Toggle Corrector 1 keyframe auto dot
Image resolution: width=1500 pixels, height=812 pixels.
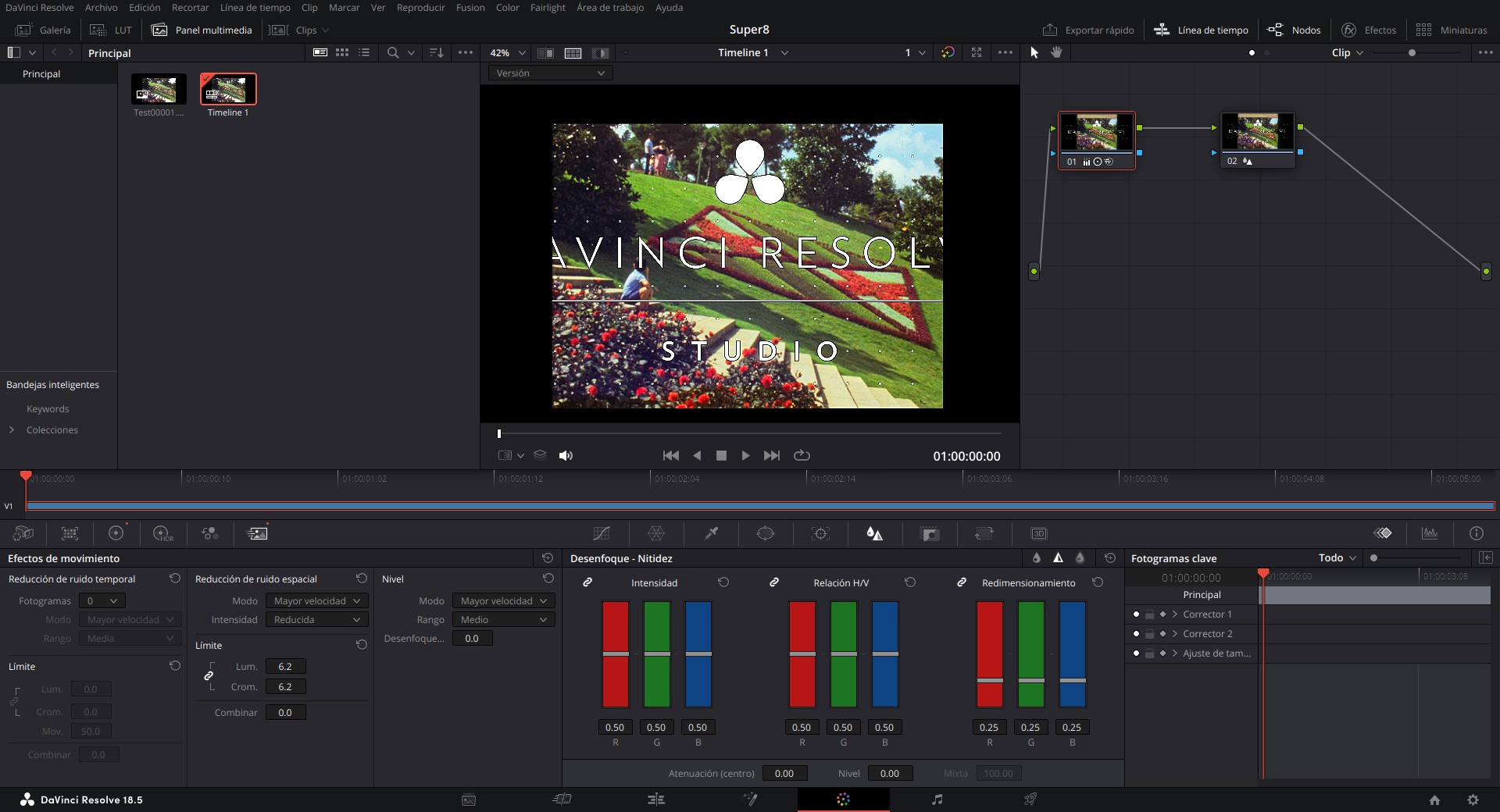click(x=1136, y=614)
